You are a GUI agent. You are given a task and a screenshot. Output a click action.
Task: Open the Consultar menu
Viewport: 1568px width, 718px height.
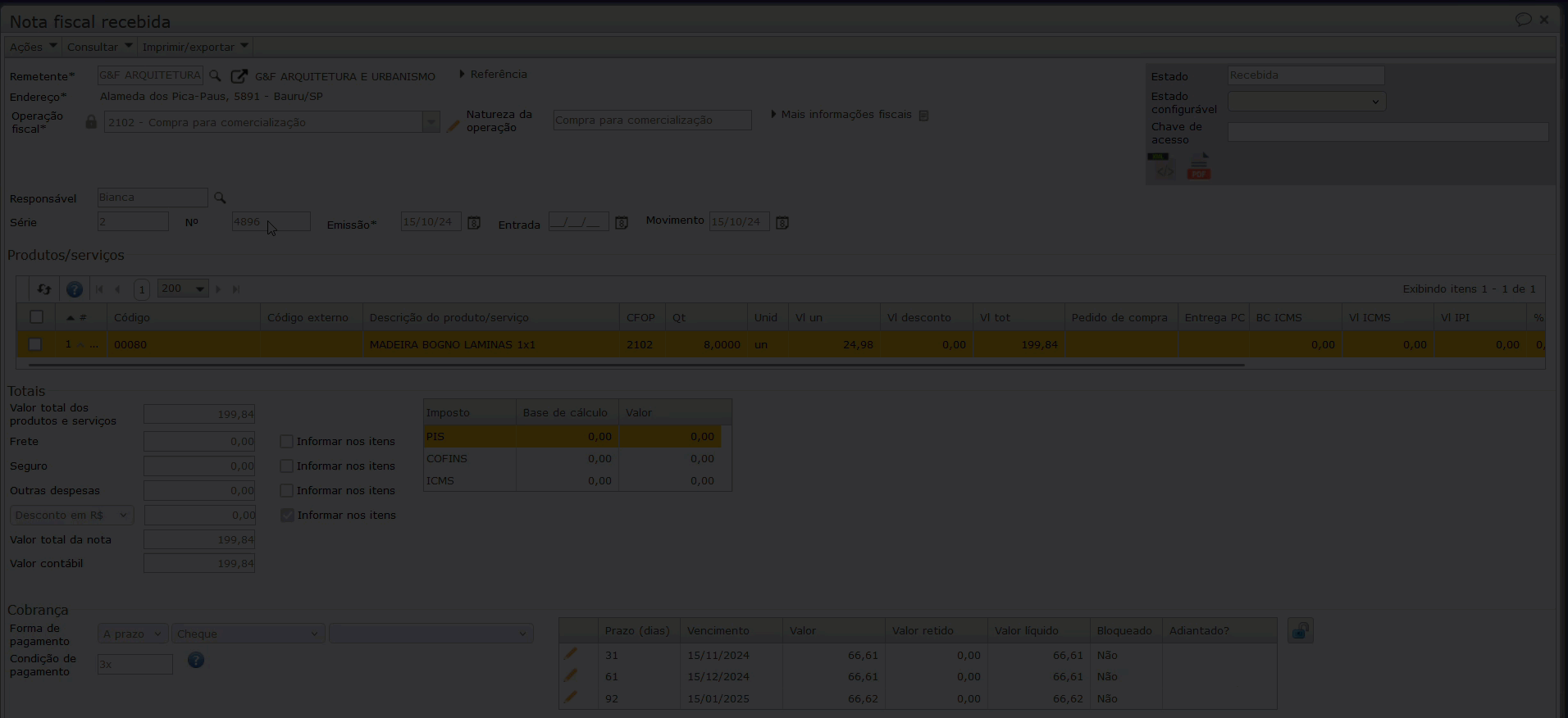(99, 47)
